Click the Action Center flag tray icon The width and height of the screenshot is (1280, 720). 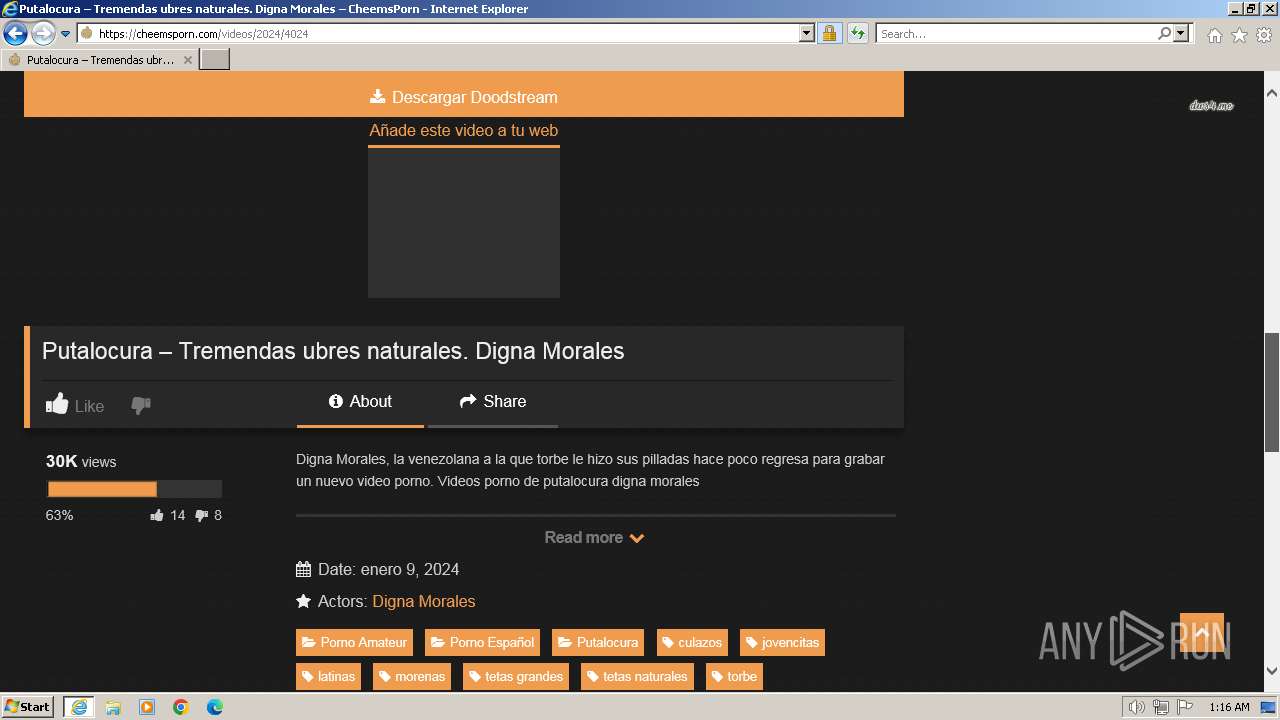tap(1184, 707)
